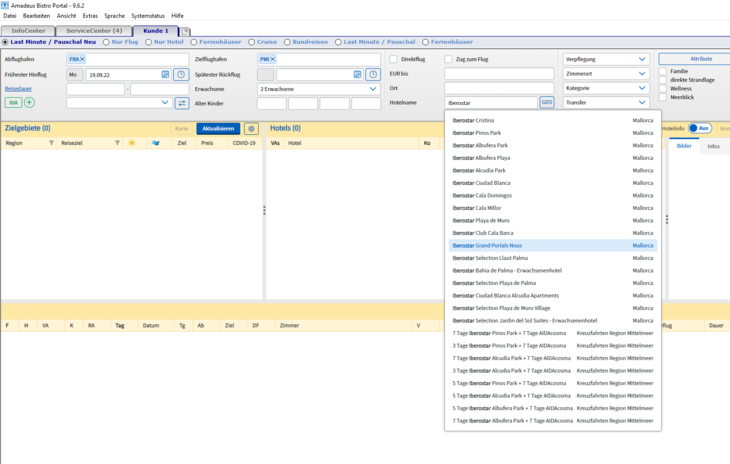
Task: Open calendar picker for Frühester Hinflug
Action: pos(165,74)
